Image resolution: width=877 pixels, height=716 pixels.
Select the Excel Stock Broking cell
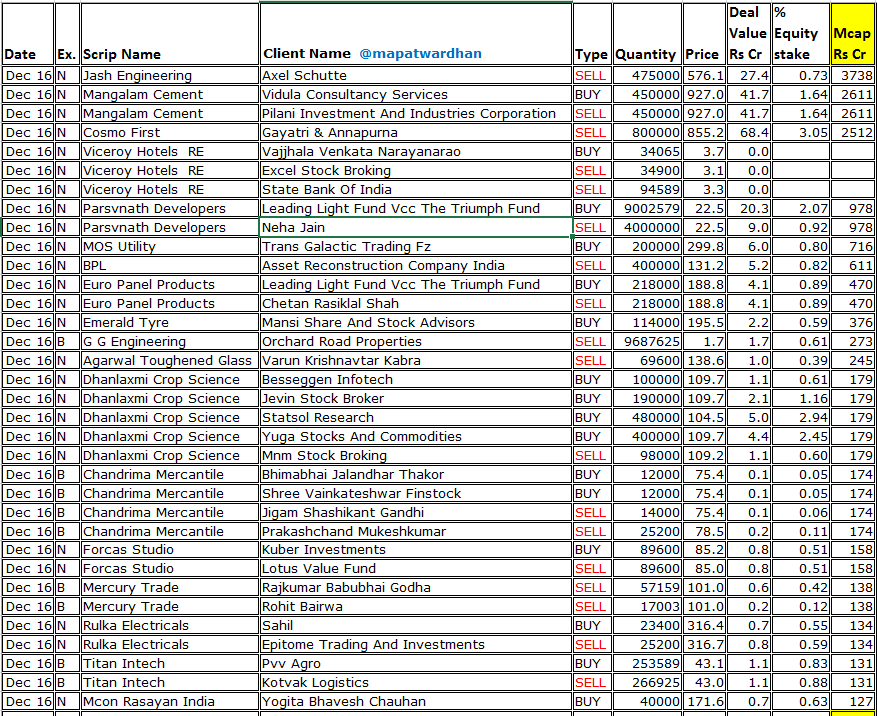[416, 171]
